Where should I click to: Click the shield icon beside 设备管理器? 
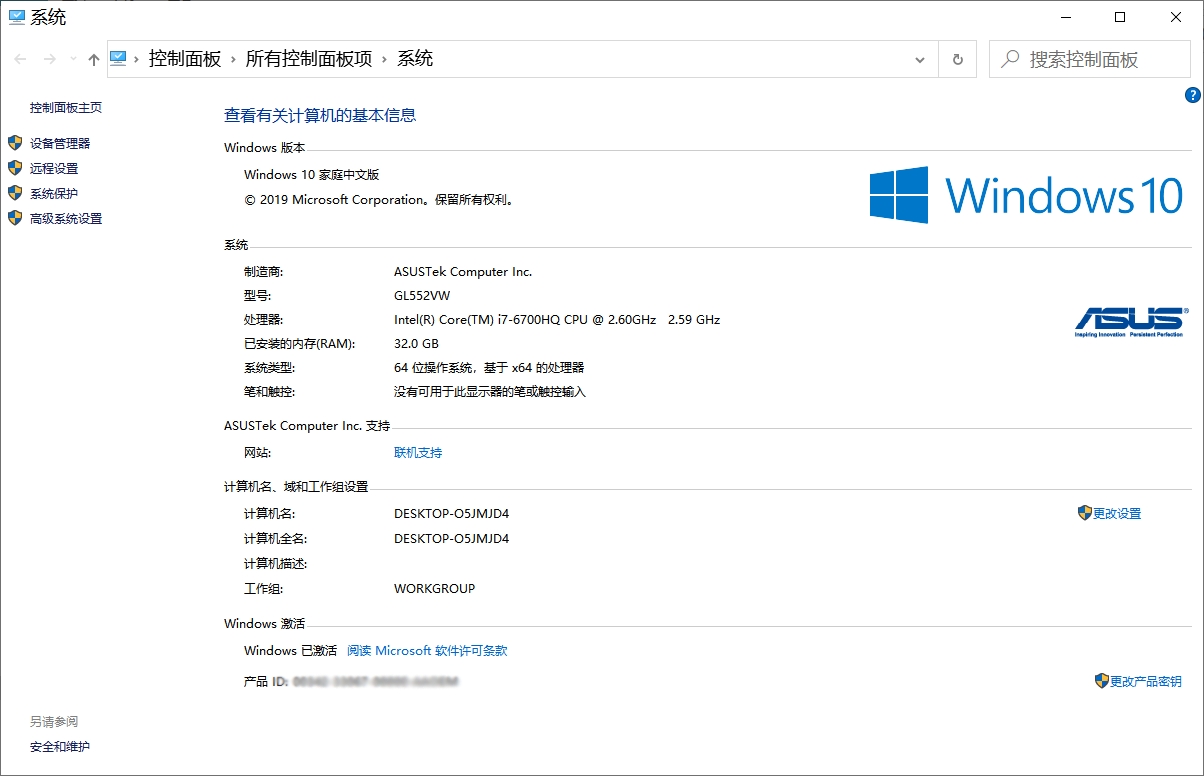point(15,143)
